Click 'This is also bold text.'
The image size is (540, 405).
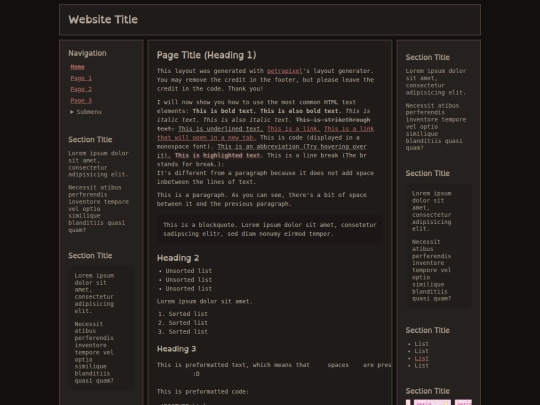[301, 111]
